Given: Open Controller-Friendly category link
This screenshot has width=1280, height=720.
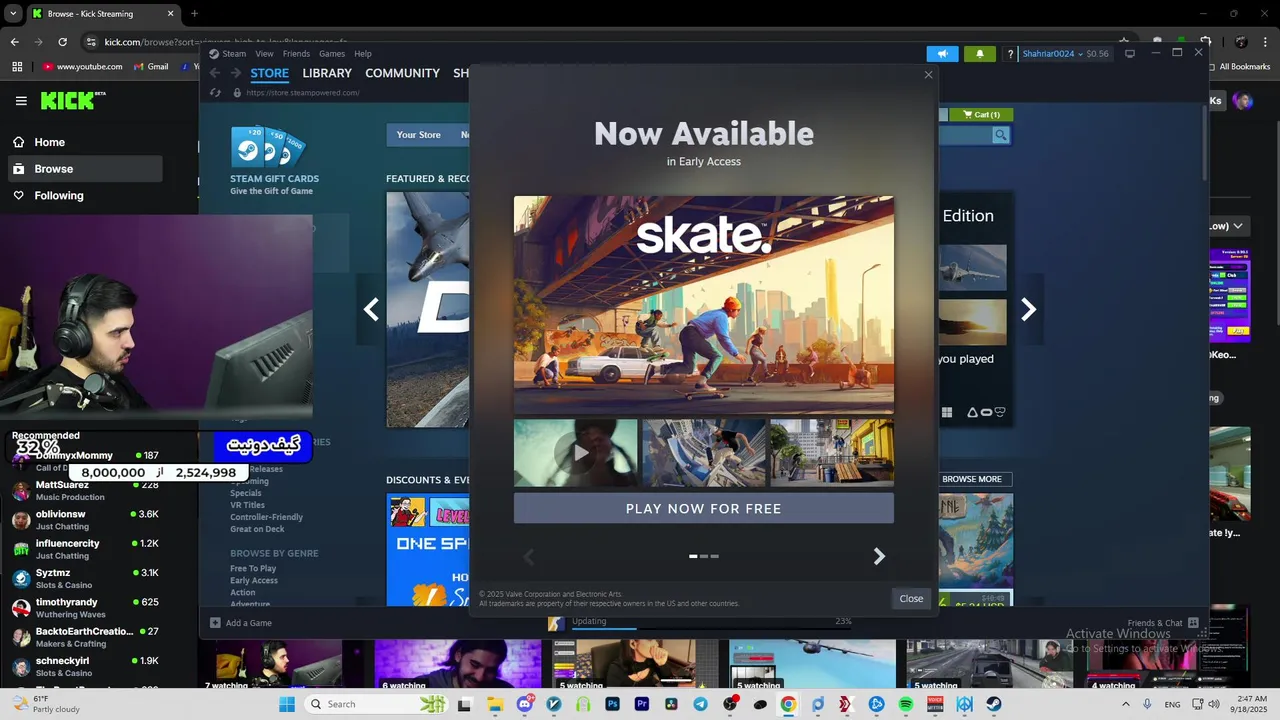Looking at the screenshot, I should (x=266, y=517).
